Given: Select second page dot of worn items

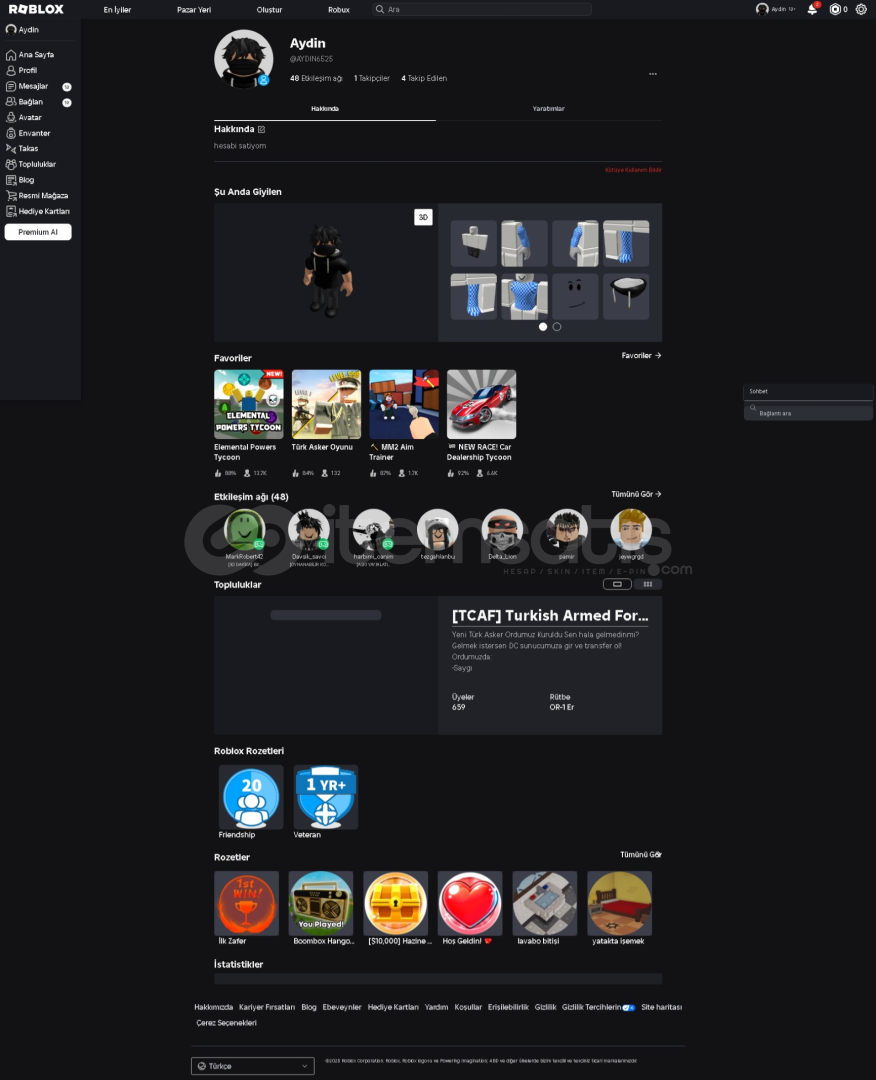Looking at the screenshot, I should coord(556,326).
